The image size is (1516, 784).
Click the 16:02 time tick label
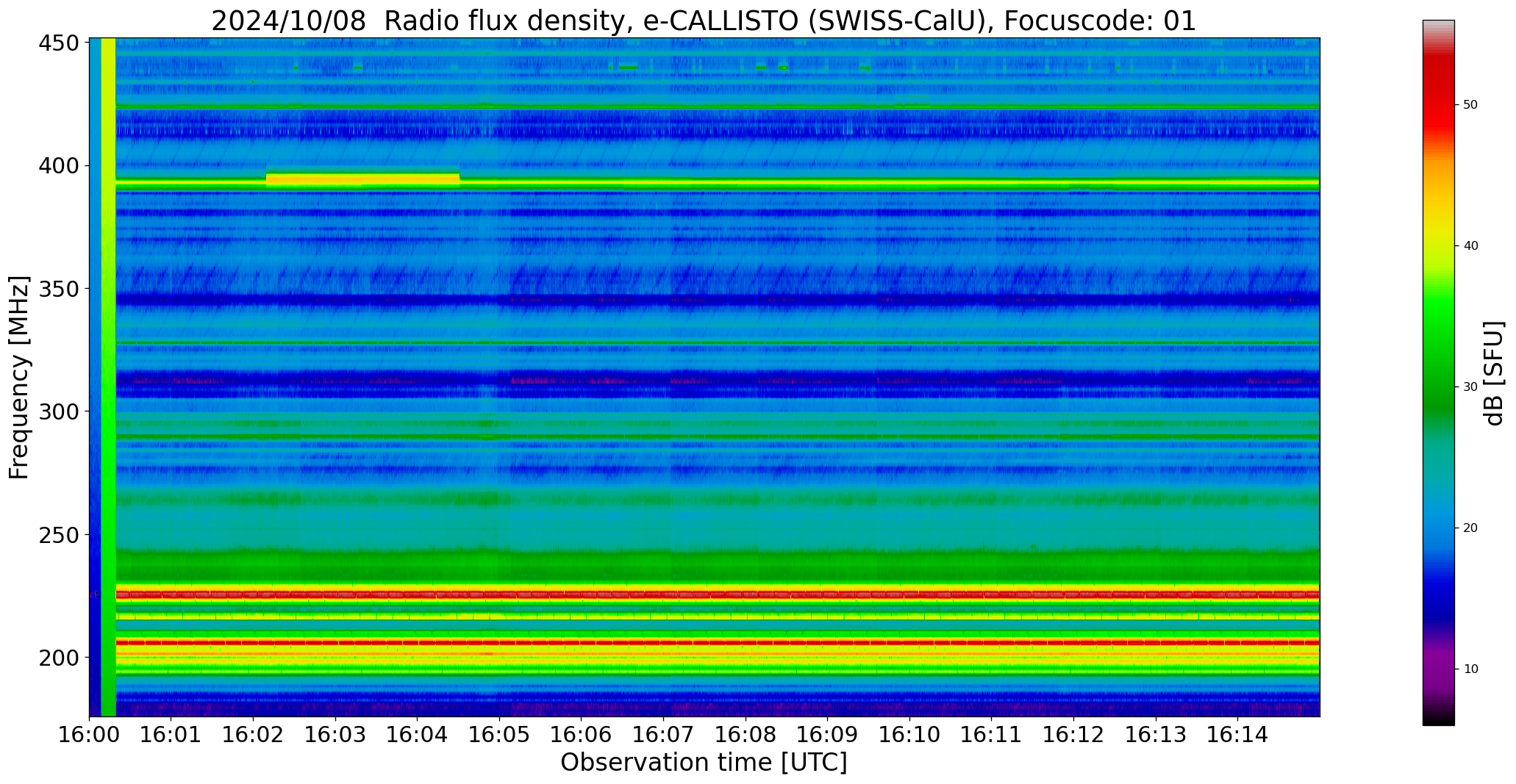(254, 734)
